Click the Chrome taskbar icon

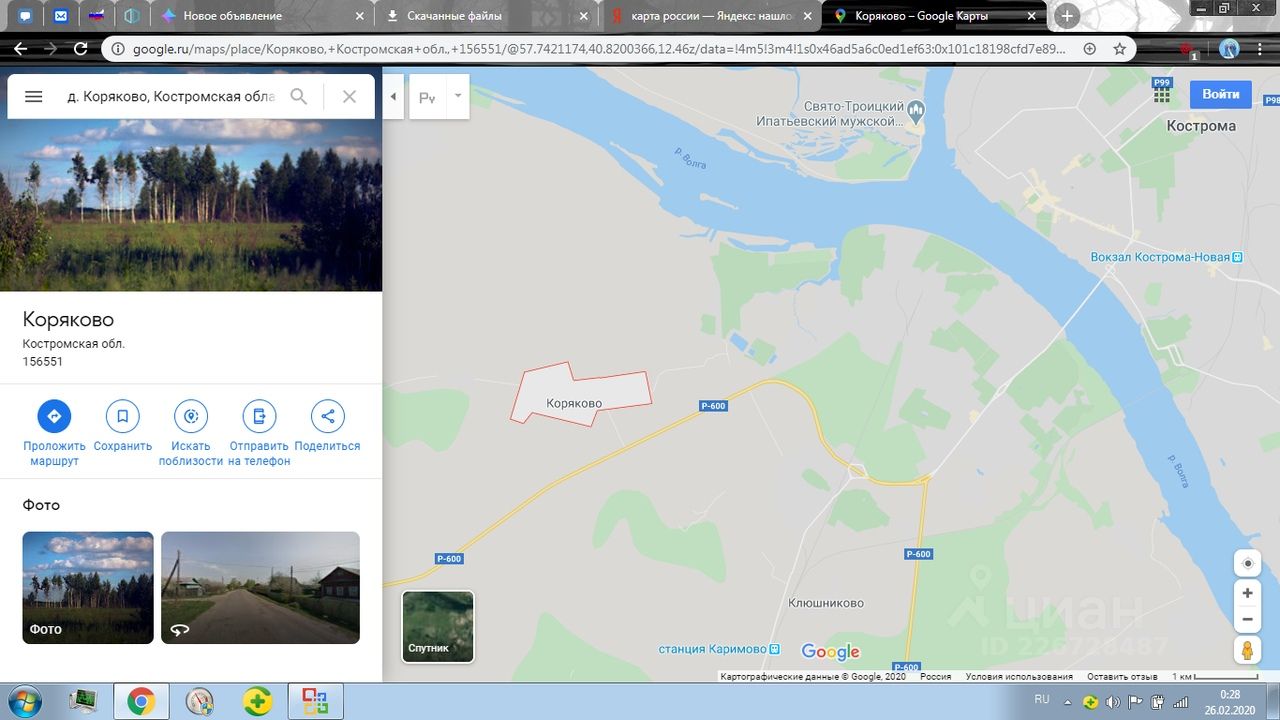click(x=141, y=702)
